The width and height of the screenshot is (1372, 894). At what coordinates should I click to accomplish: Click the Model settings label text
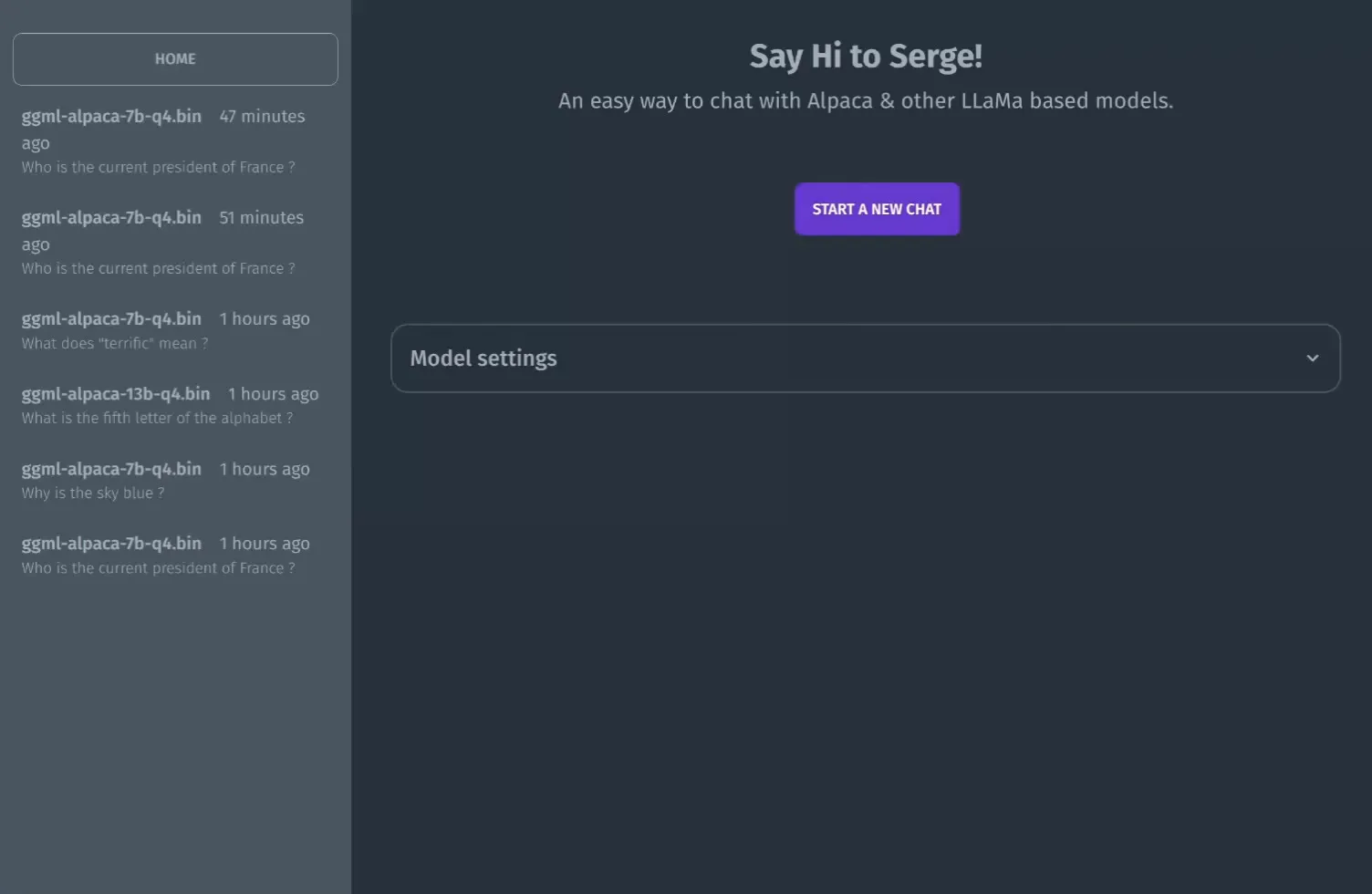pyautogui.click(x=483, y=358)
